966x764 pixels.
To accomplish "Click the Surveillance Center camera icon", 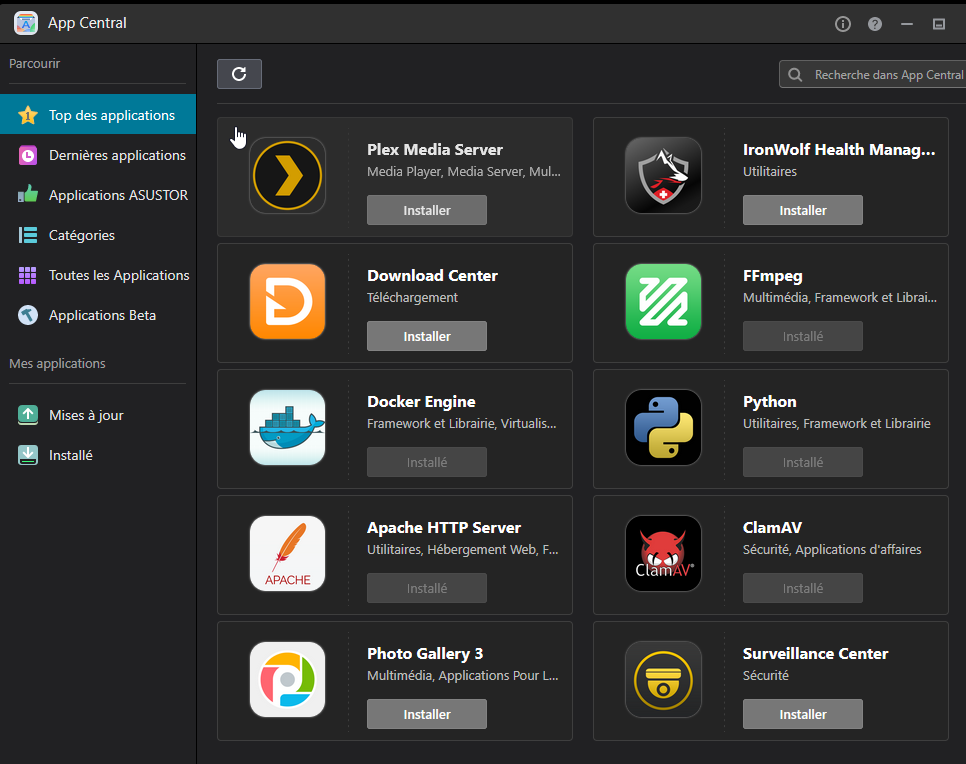I will 663,680.
